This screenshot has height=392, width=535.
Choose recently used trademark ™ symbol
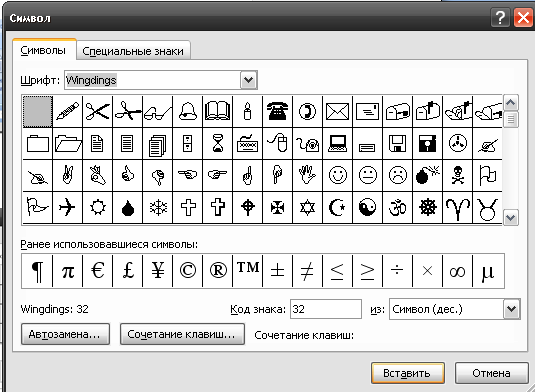(248, 271)
